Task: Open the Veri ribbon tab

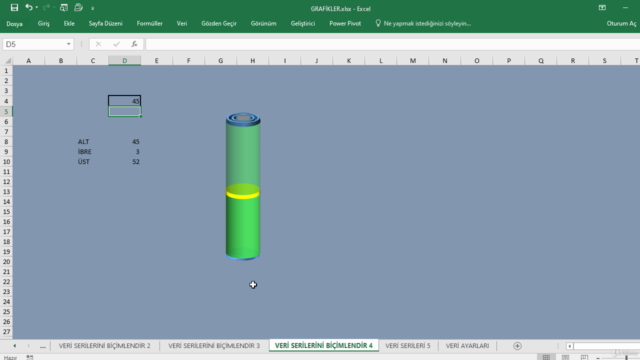Action: tap(182, 24)
